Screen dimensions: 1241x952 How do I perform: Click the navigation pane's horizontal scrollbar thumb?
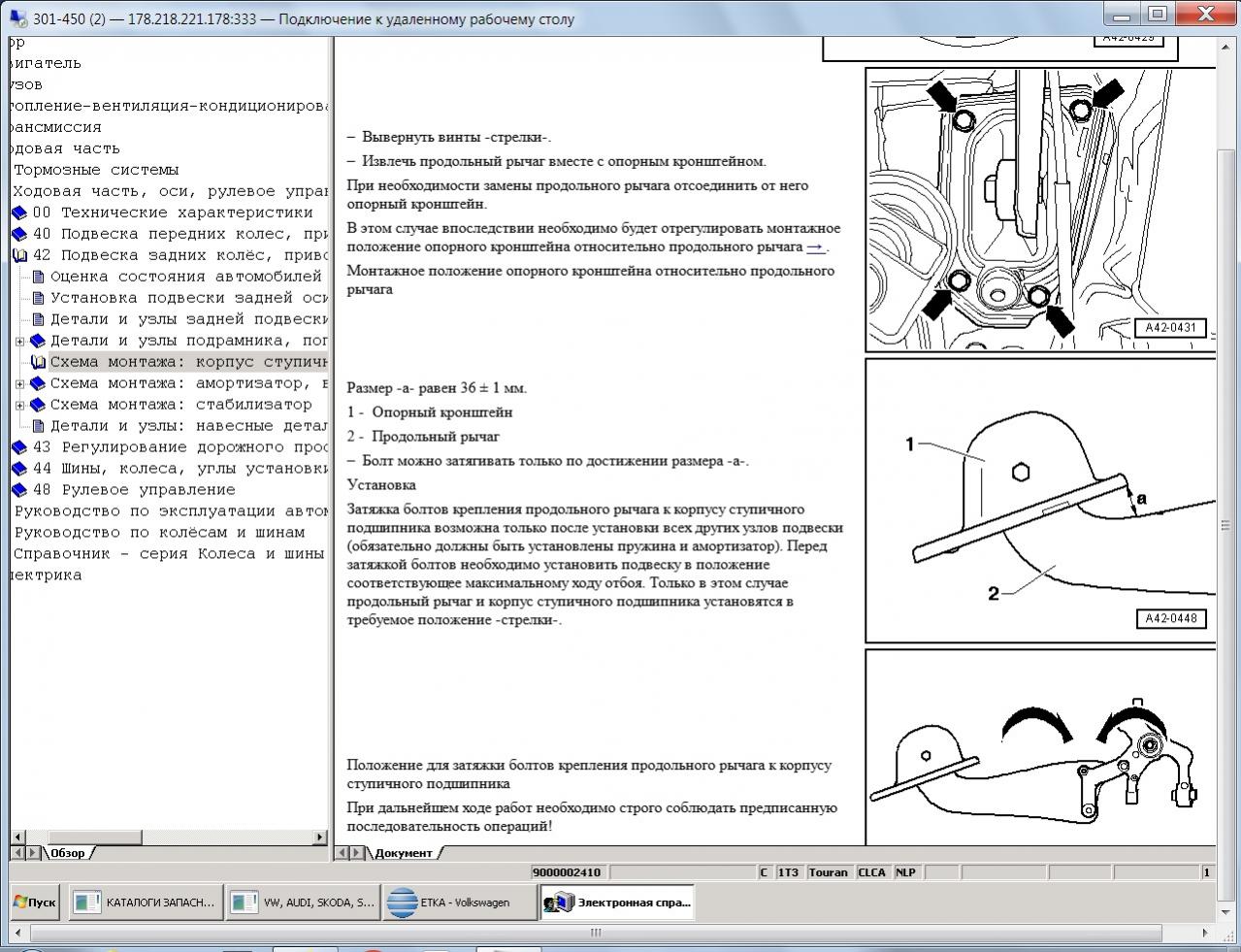(94, 837)
